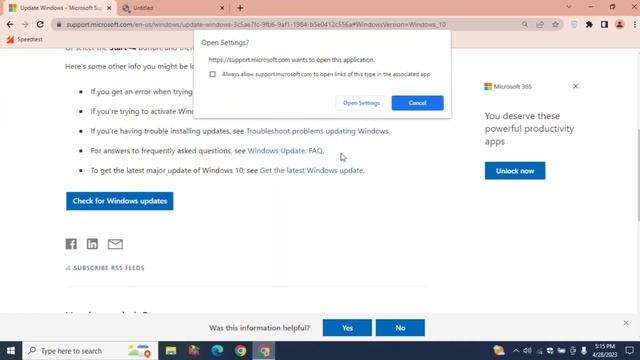The width and height of the screenshot is (640, 360).
Task: Open File Explorer from the taskbar
Action: click(171, 351)
